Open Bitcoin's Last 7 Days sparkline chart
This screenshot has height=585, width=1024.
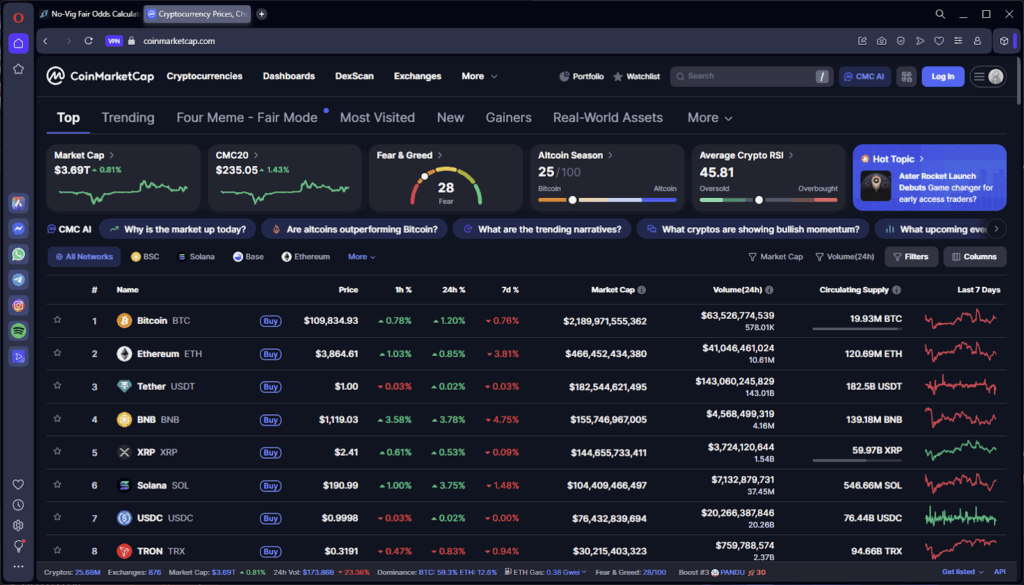pos(960,320)
